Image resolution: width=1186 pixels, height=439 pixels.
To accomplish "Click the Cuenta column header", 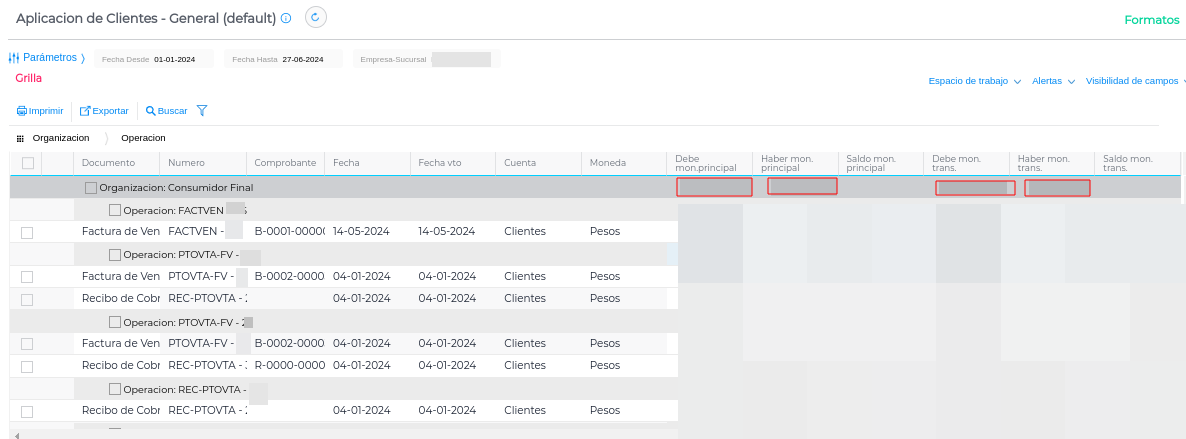I will click(x=520, y=163).
